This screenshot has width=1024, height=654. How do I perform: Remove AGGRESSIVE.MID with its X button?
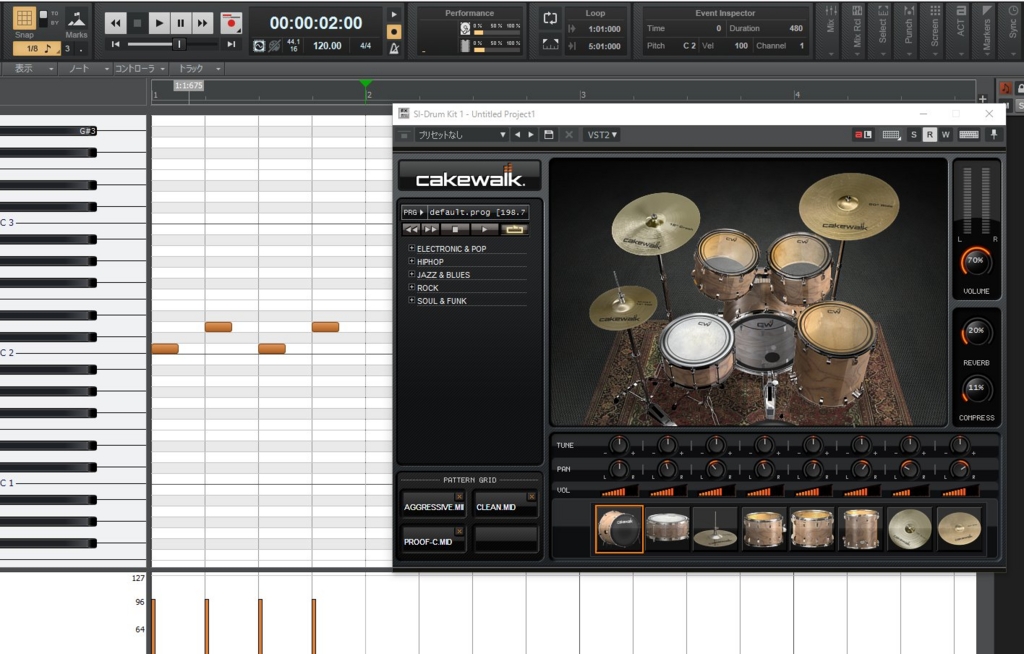point(459,497)
